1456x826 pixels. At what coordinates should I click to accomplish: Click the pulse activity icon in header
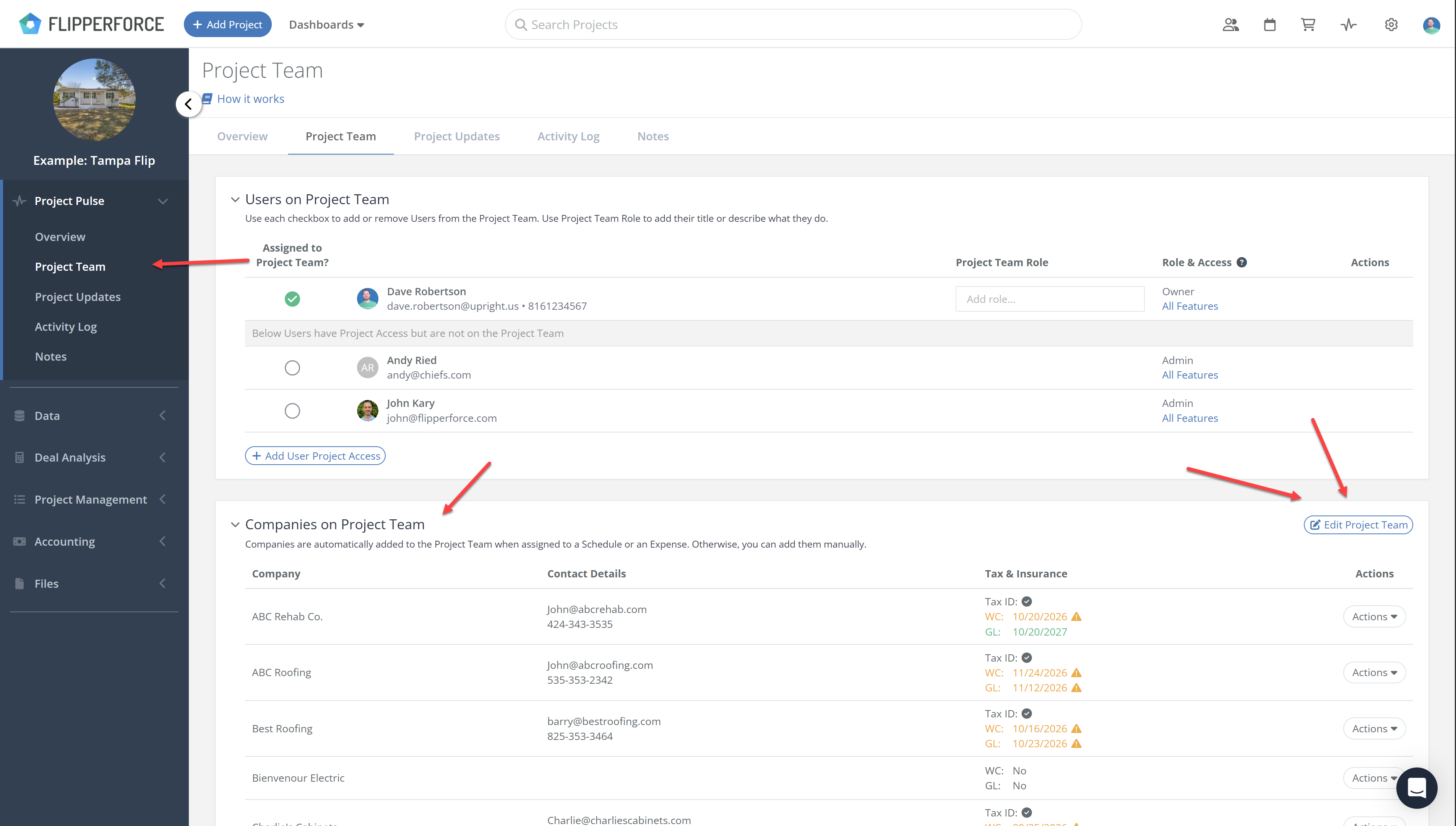tap(1348, 24)
